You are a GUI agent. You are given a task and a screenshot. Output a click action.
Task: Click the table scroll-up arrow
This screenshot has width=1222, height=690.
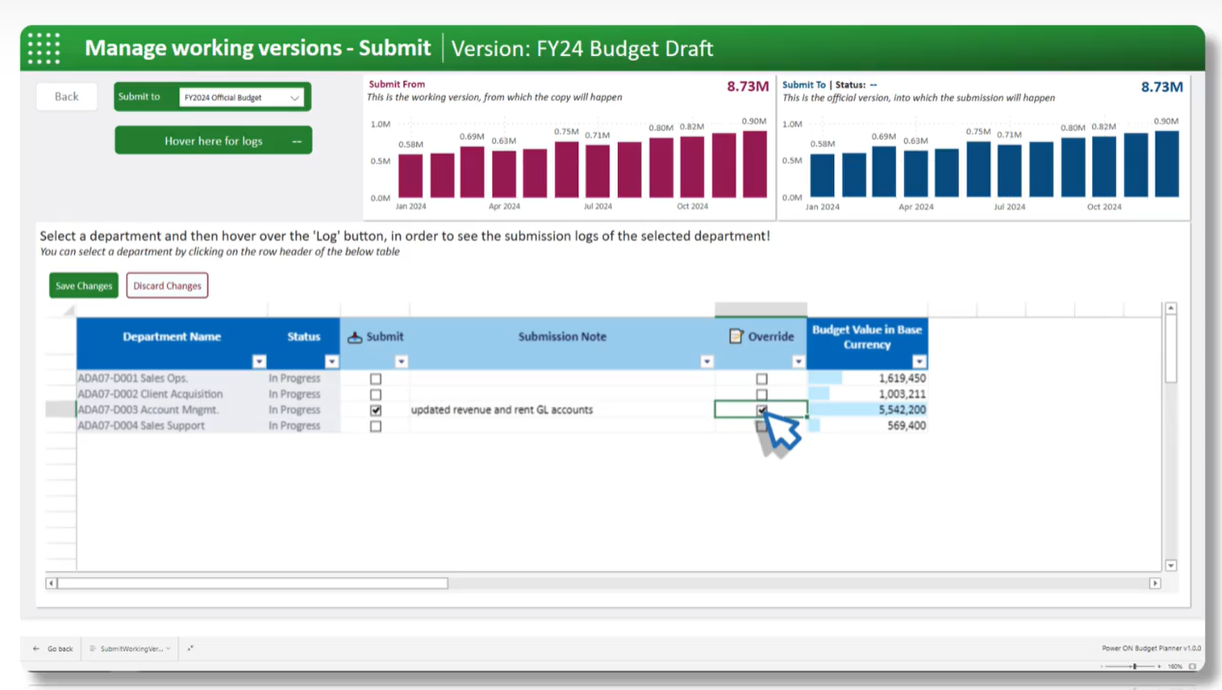coord(1170,309)
